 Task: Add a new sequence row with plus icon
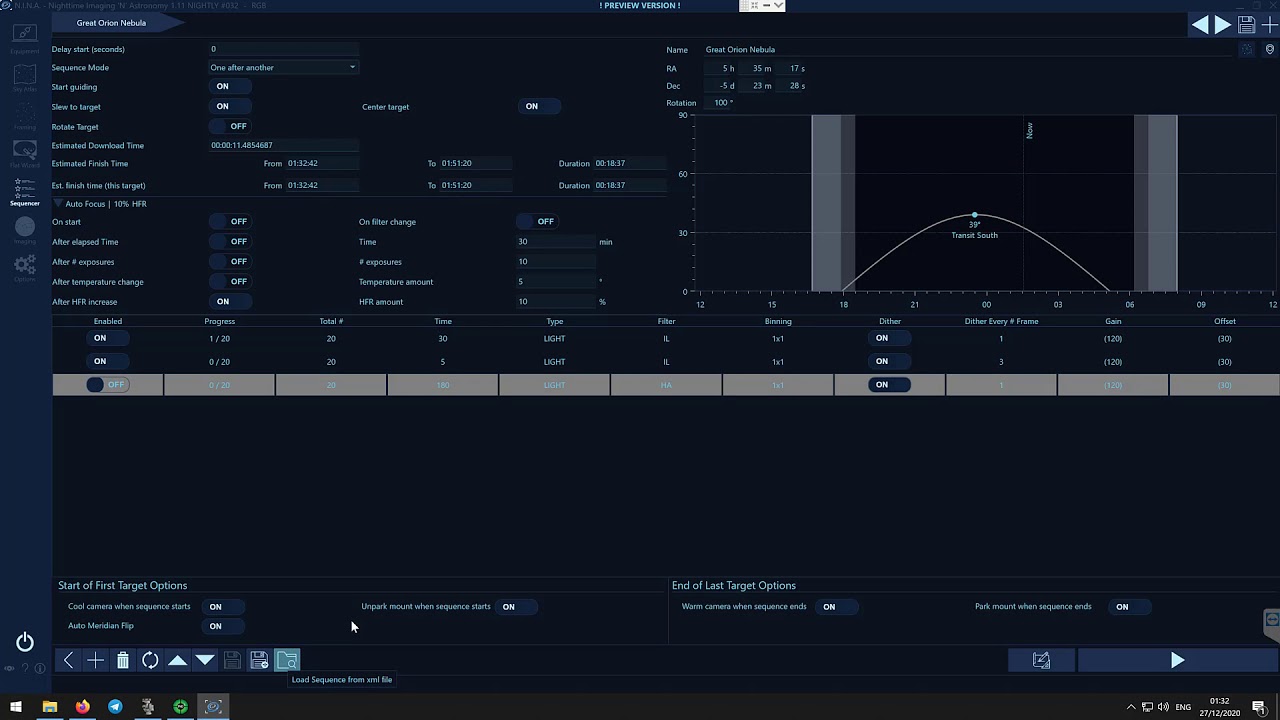(x=95, y=660)
